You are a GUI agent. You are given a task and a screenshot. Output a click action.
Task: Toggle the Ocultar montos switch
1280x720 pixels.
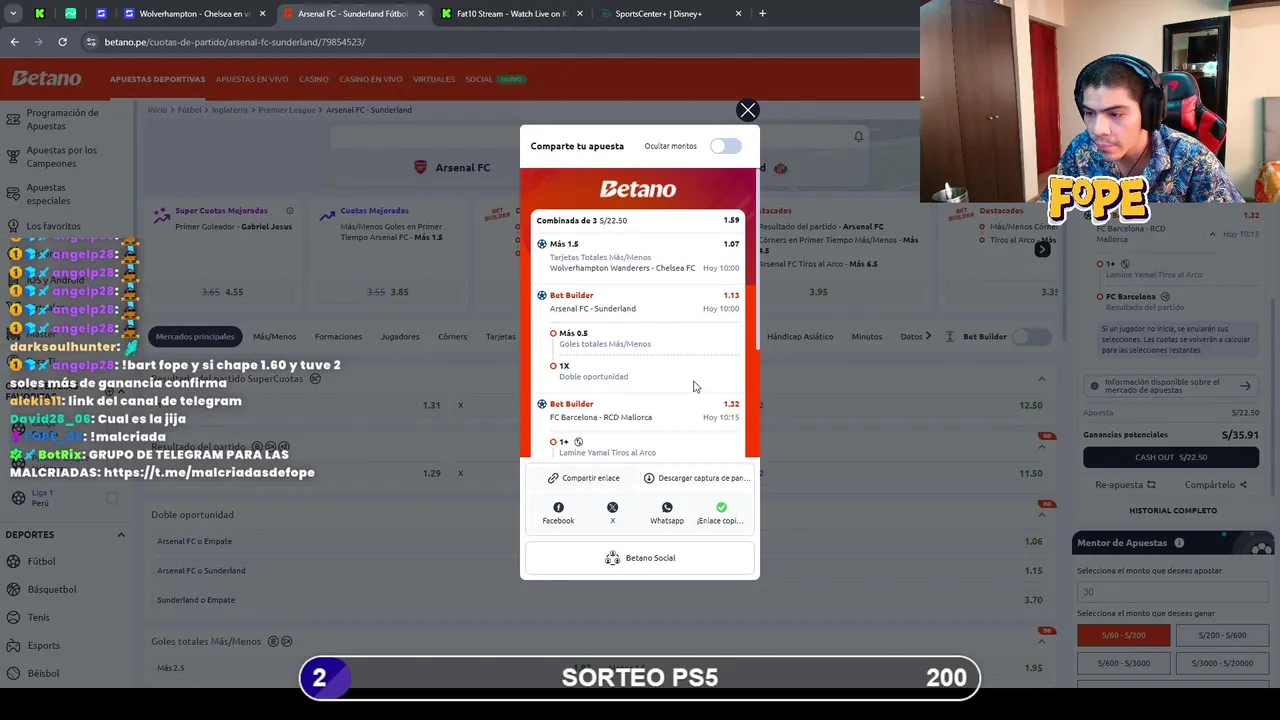(x=725, y=146)
